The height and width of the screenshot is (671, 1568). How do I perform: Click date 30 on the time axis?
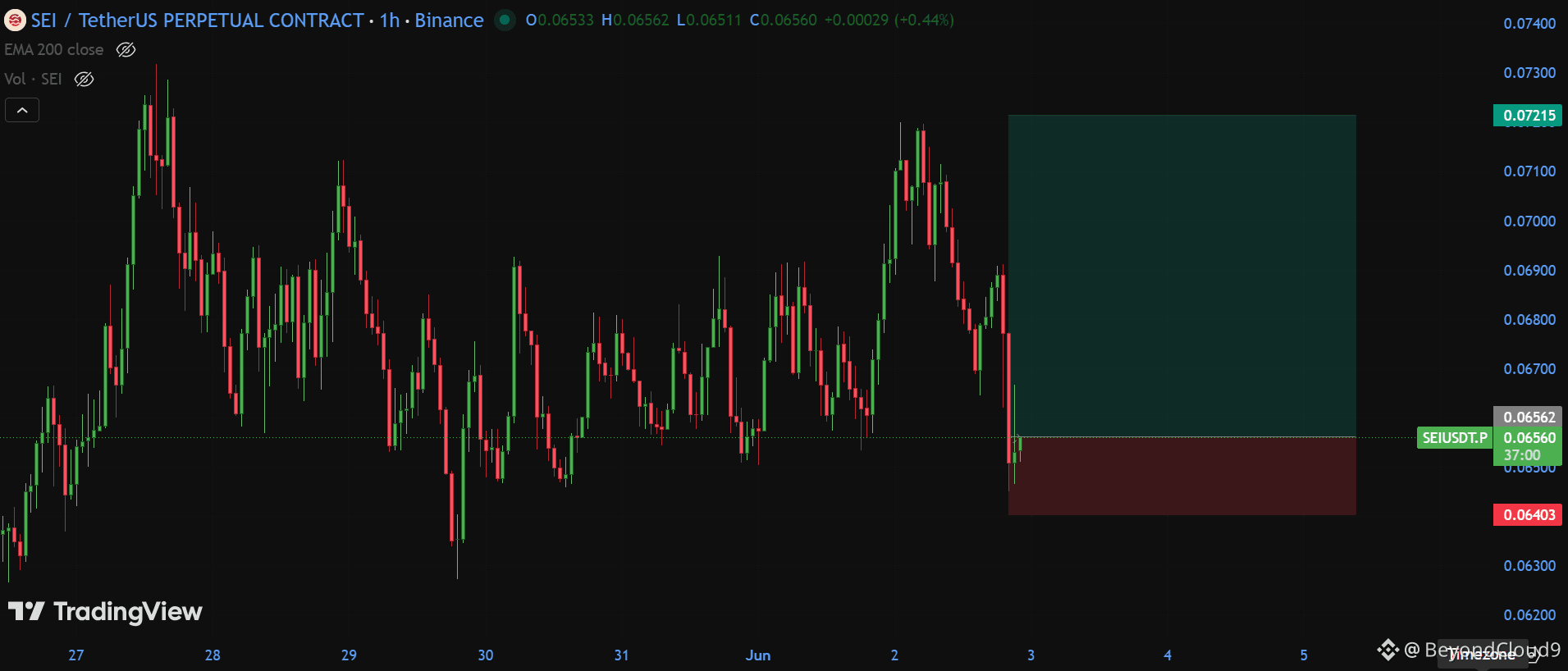pos(486,655)
